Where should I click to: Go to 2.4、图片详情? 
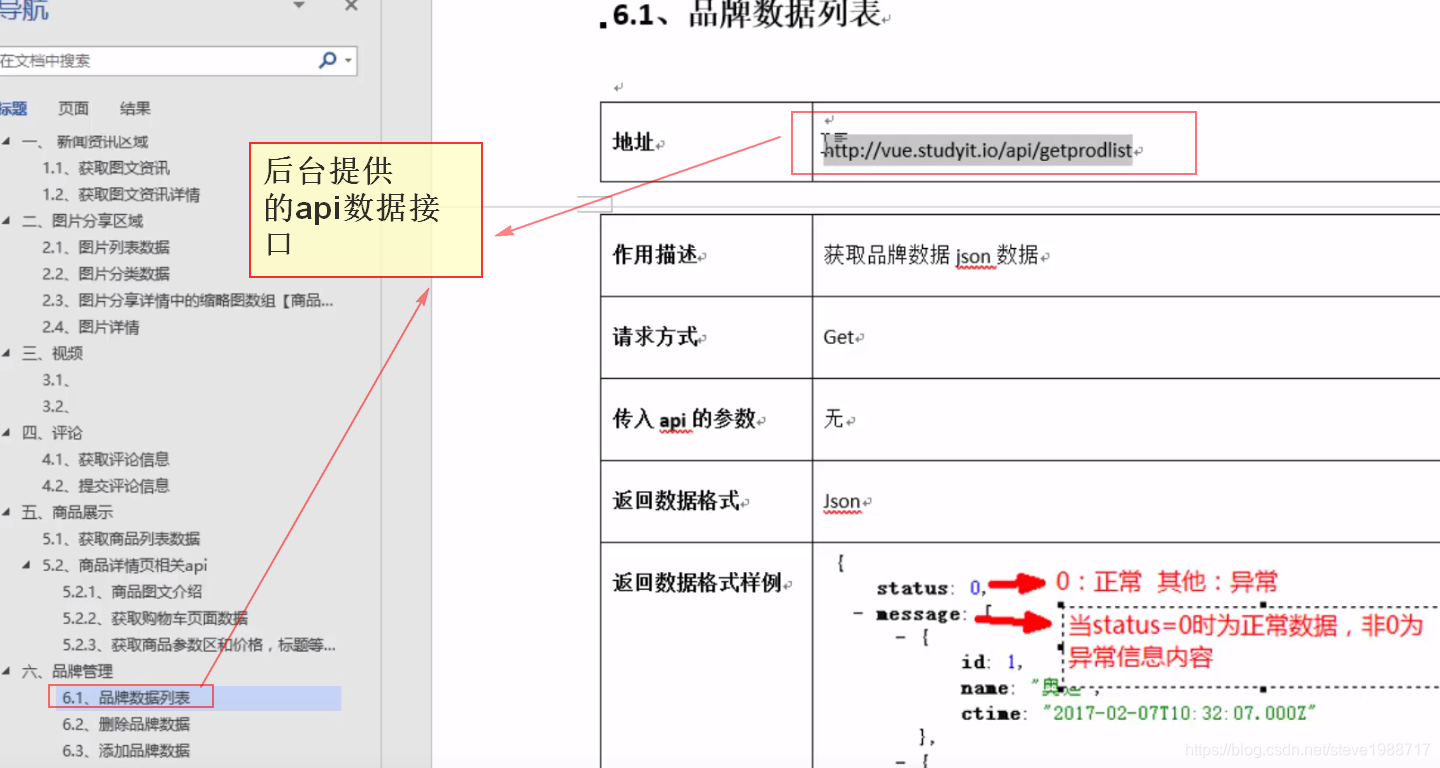[x=91, y=327]
